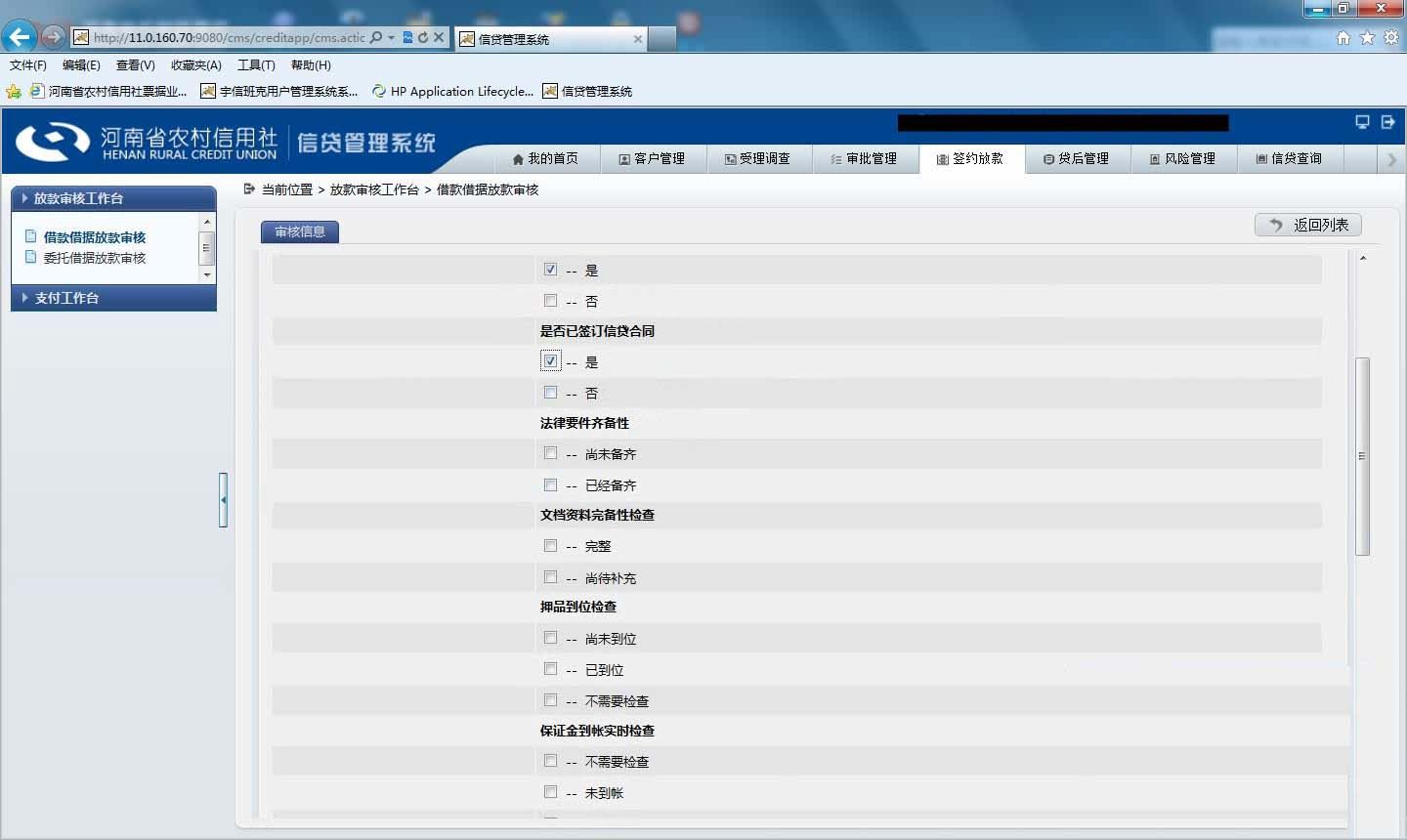Check 不需要检查 under 押品到位检查

[550, 699]
